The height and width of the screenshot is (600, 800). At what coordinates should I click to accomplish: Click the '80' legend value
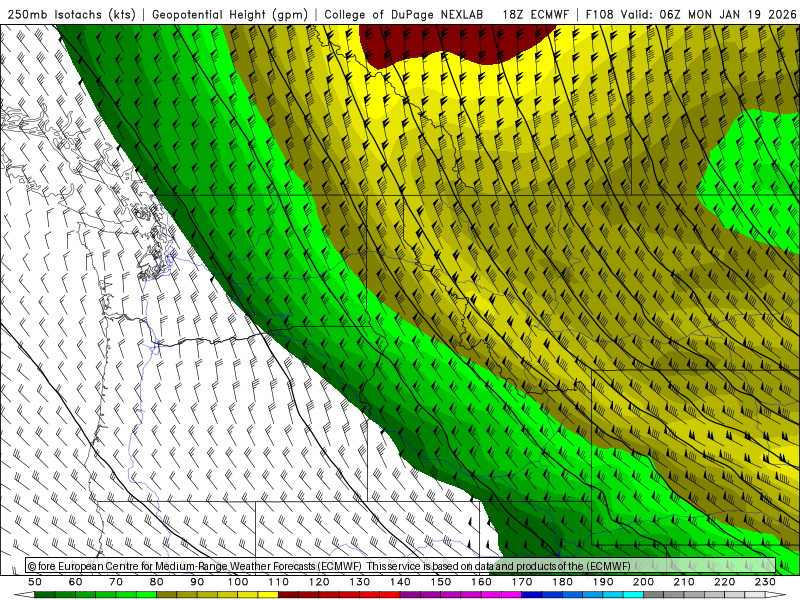point(157,582)
